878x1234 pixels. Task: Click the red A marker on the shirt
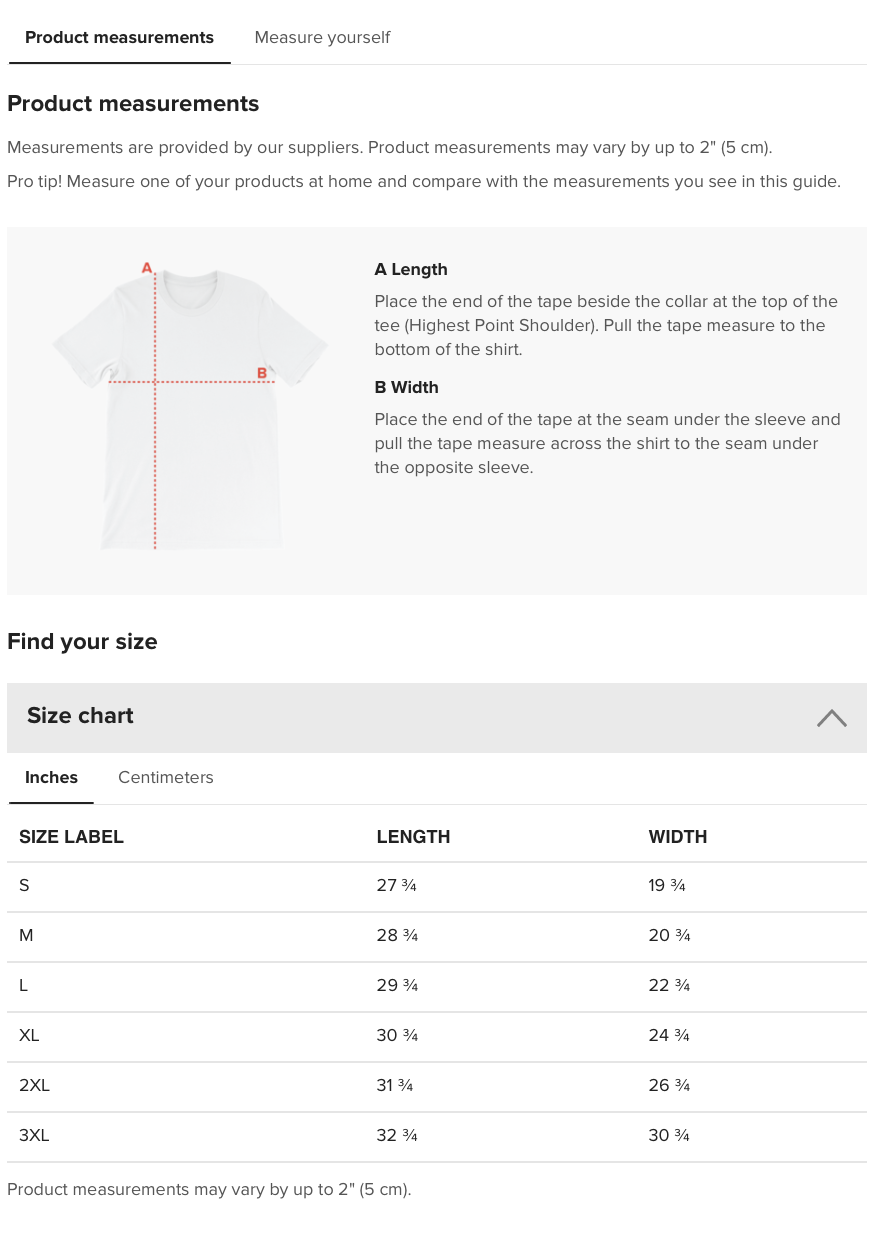(x=147, y=268)
